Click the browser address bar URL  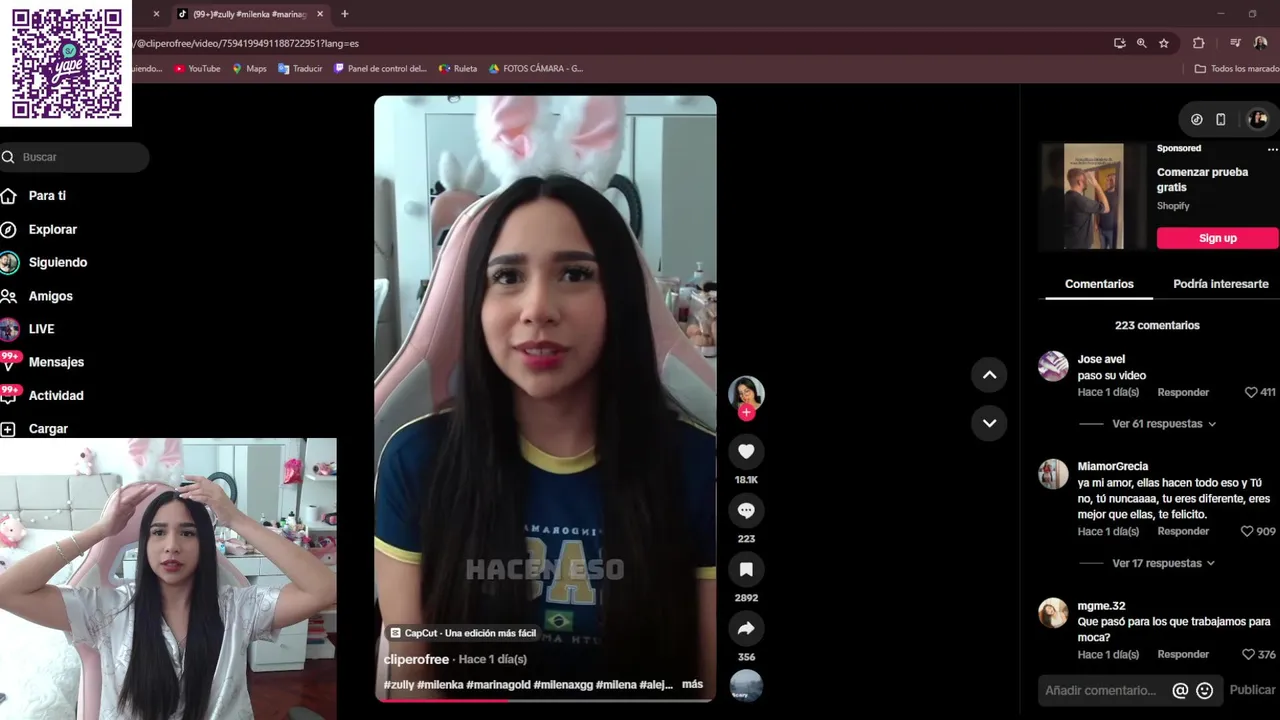[247, 44]
